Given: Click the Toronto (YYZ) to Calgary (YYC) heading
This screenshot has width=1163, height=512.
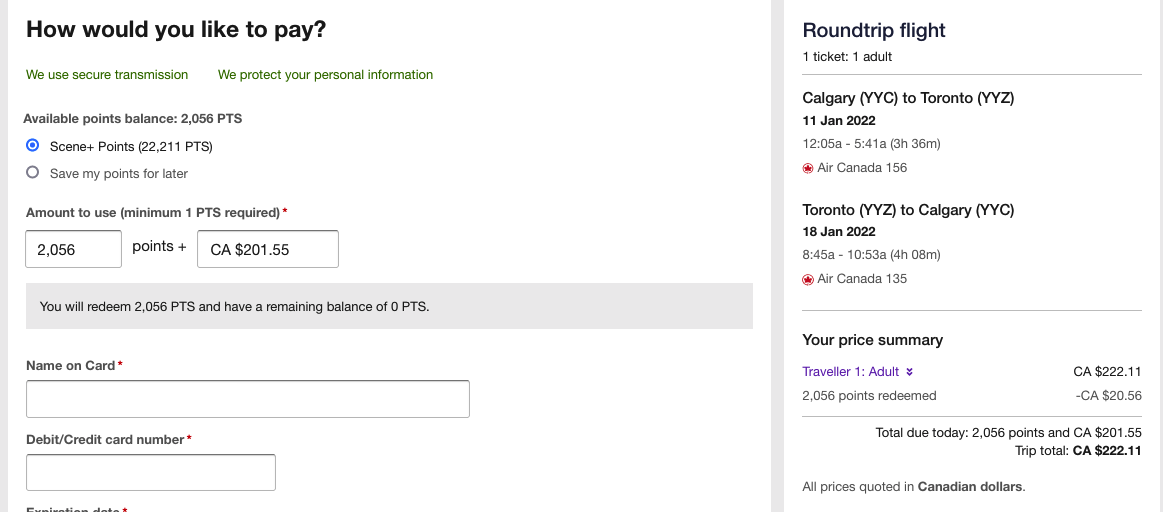Looking at the screenshot, I should click(908, 210).
